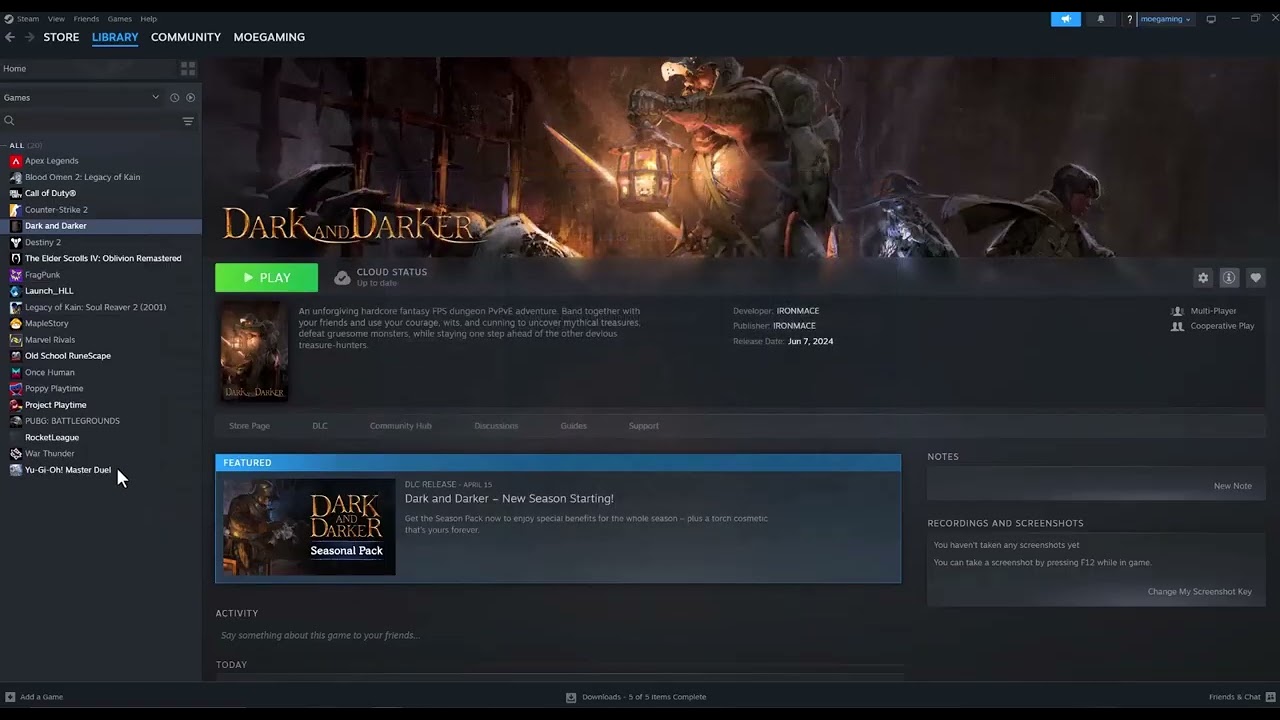
Task: Open the notifications bell
Action: 1101,19
